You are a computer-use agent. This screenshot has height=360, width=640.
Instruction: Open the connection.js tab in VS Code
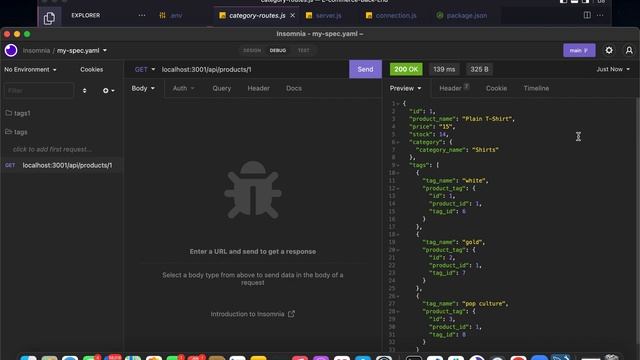(391, 16)
